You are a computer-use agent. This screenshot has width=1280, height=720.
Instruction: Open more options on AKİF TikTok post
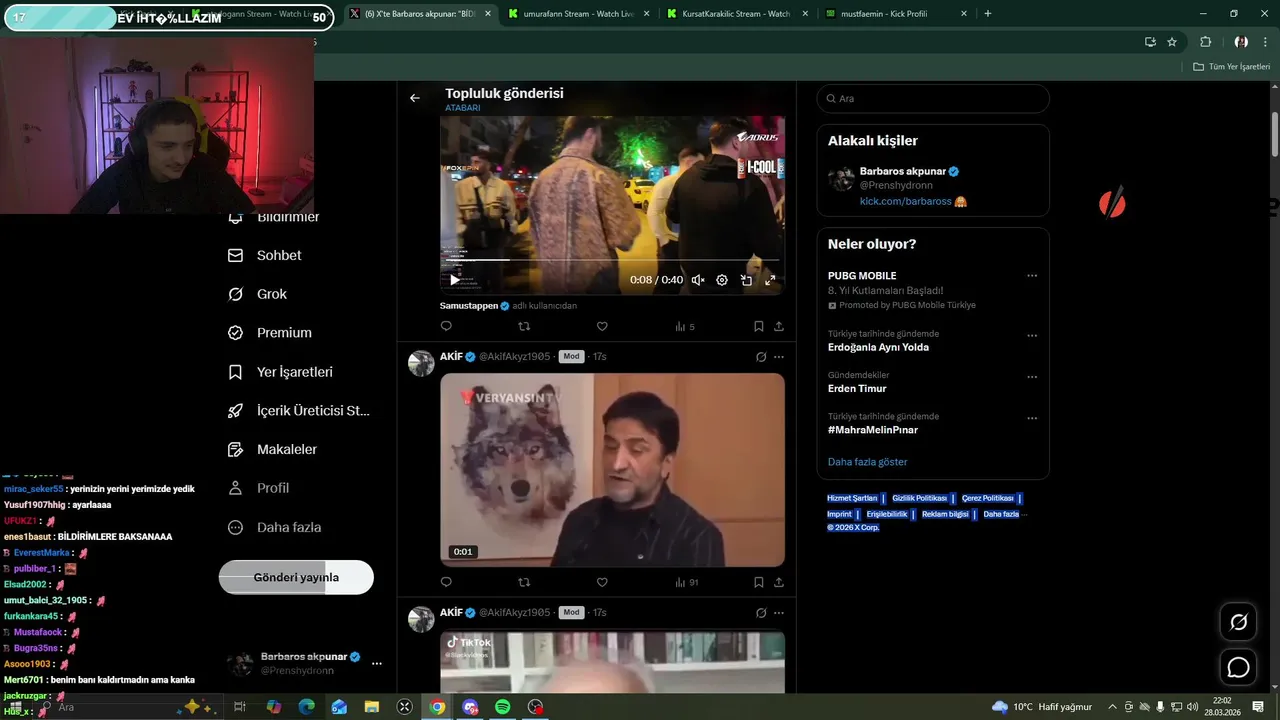pos(779,613)
